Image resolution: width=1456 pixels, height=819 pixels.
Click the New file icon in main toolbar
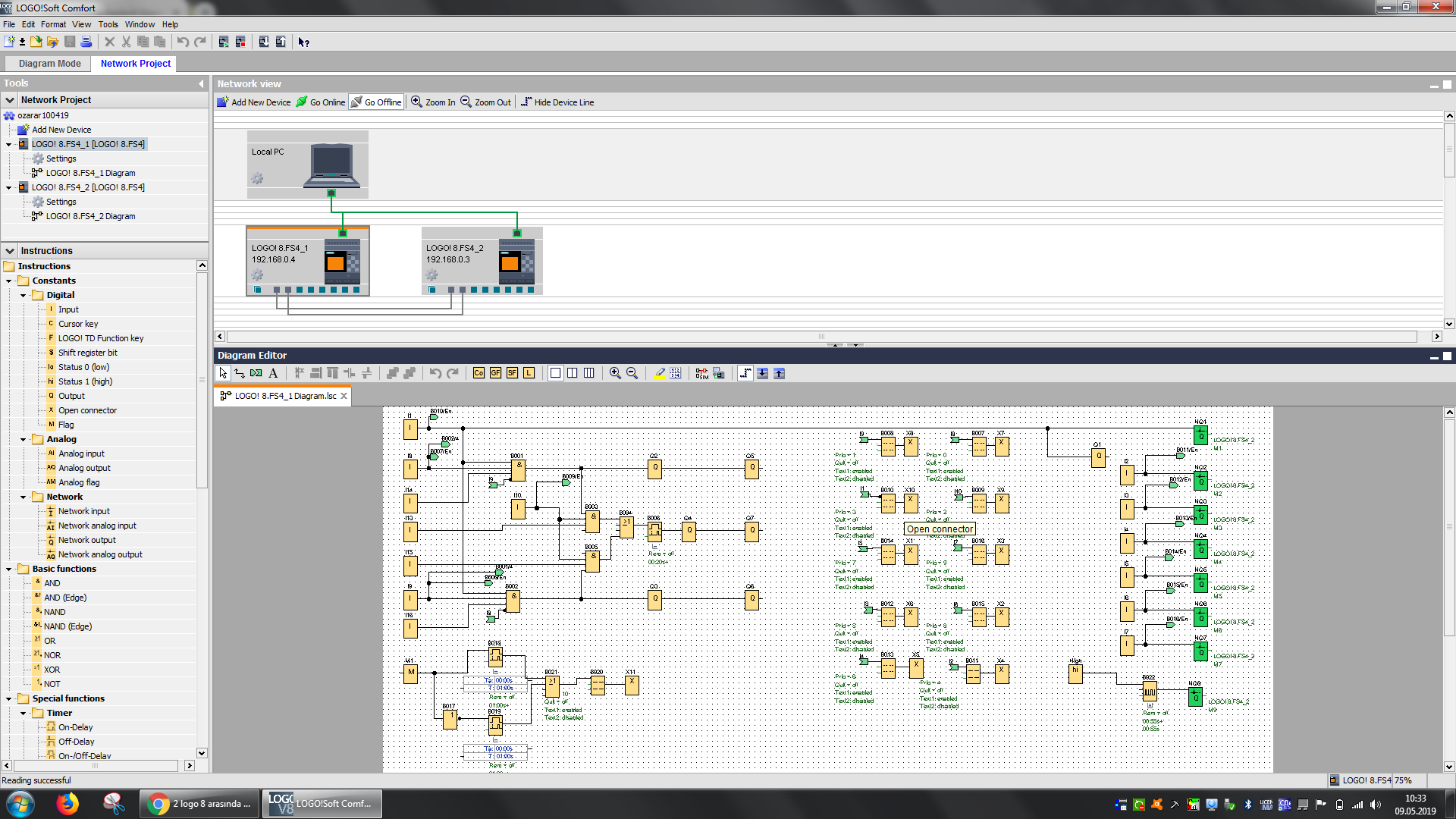click(9, 42)
